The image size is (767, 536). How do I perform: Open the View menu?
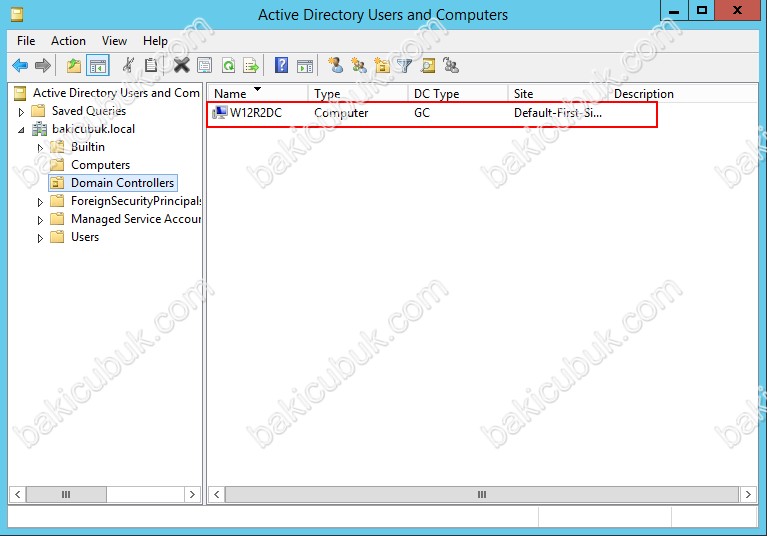[x=114, y=41]
